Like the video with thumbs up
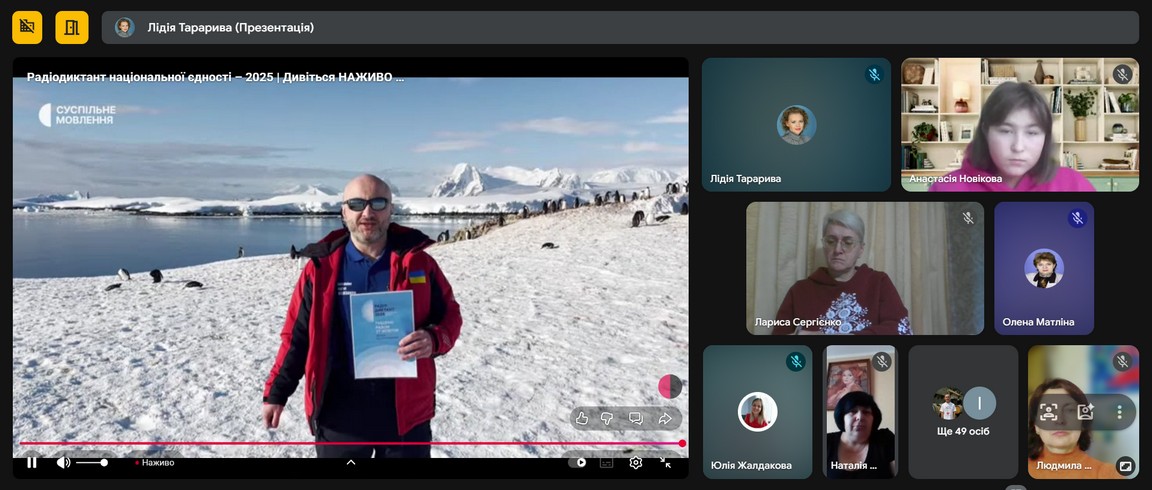The image size is (1152, 490). click(582, 418)
